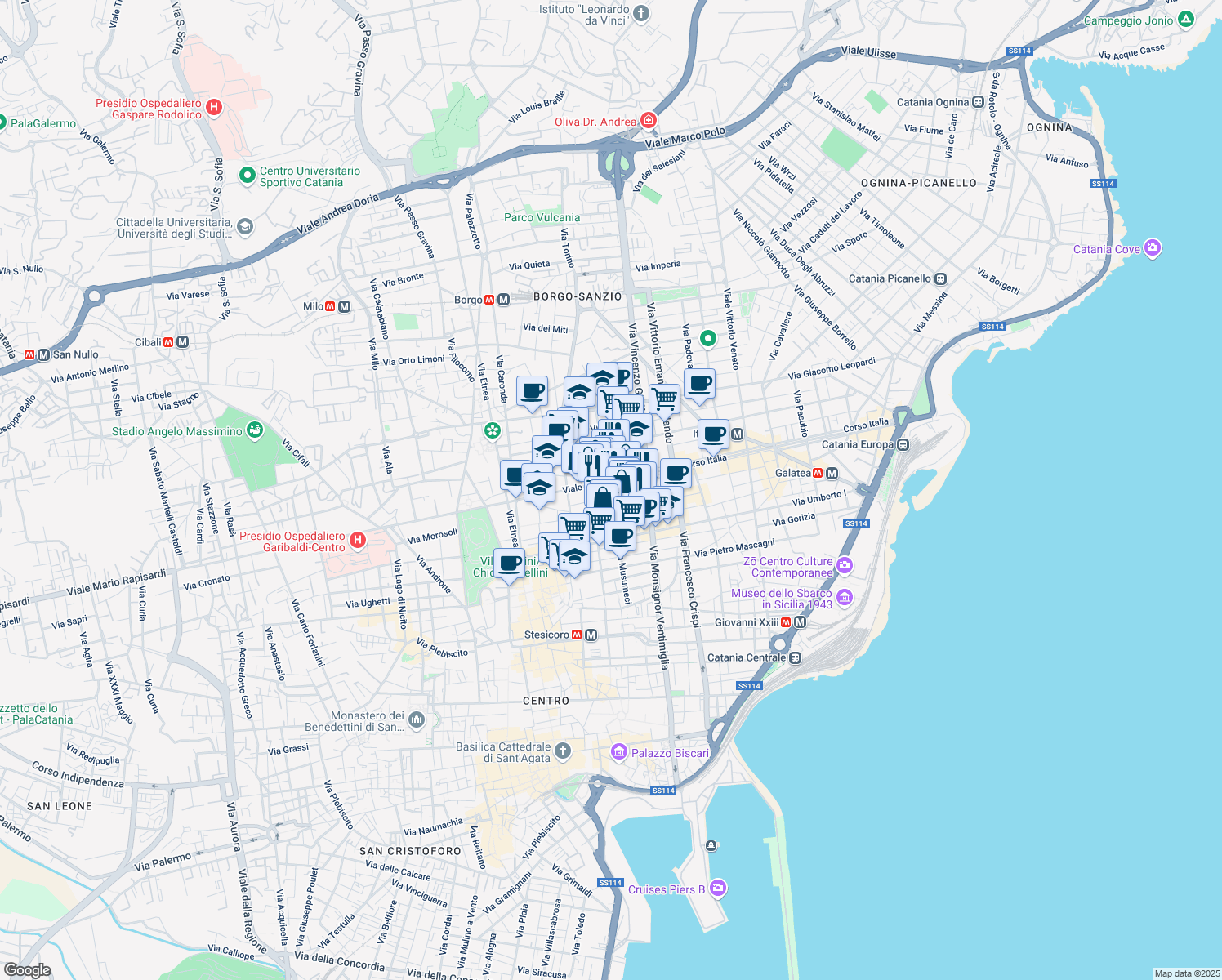Select the coffee pin beside Via Caronda
Viewport: 1222px width, 980px height.
(532, 392)
